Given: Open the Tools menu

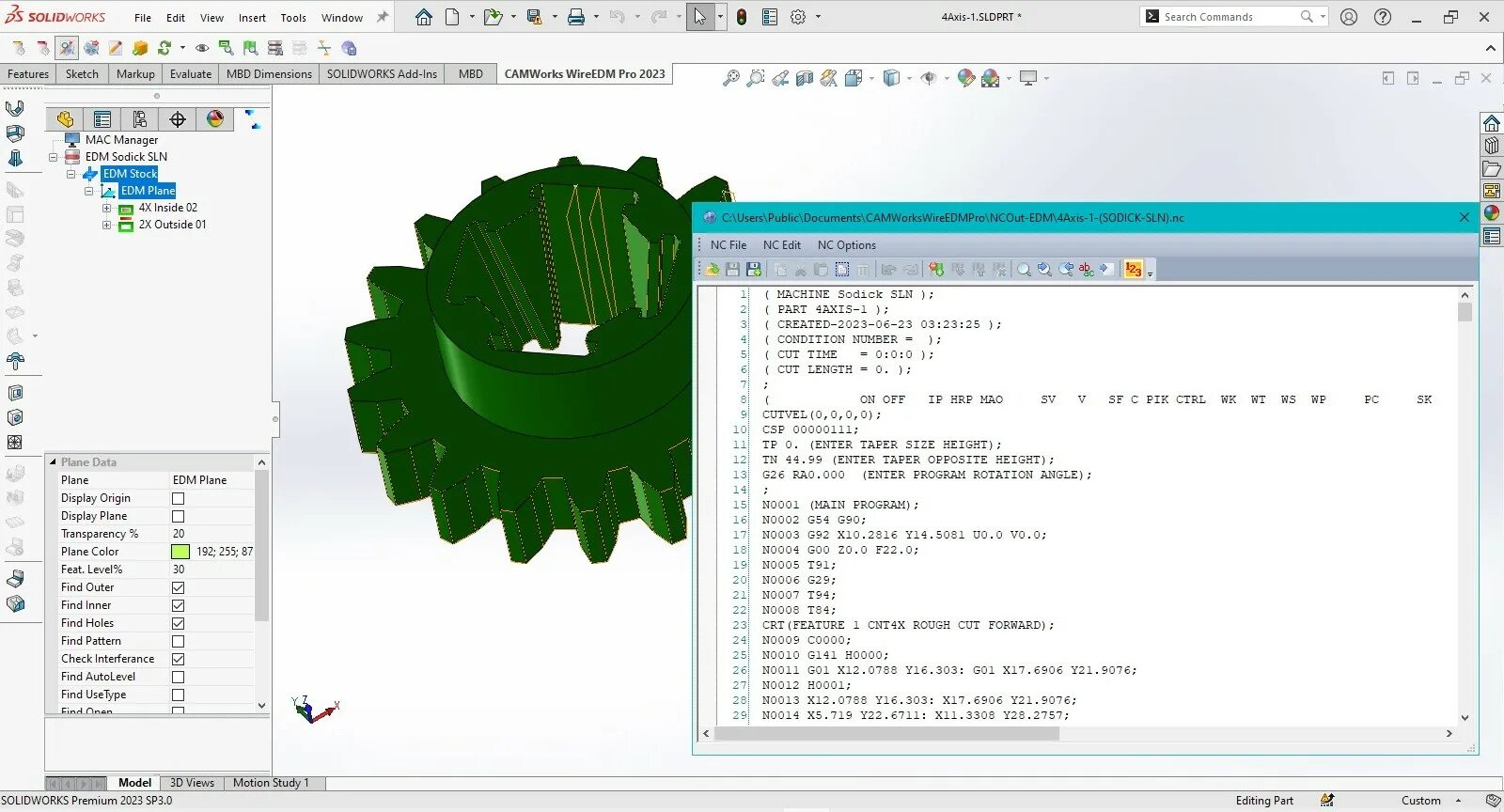Looking at the screenshot, I should pos(293,18).
